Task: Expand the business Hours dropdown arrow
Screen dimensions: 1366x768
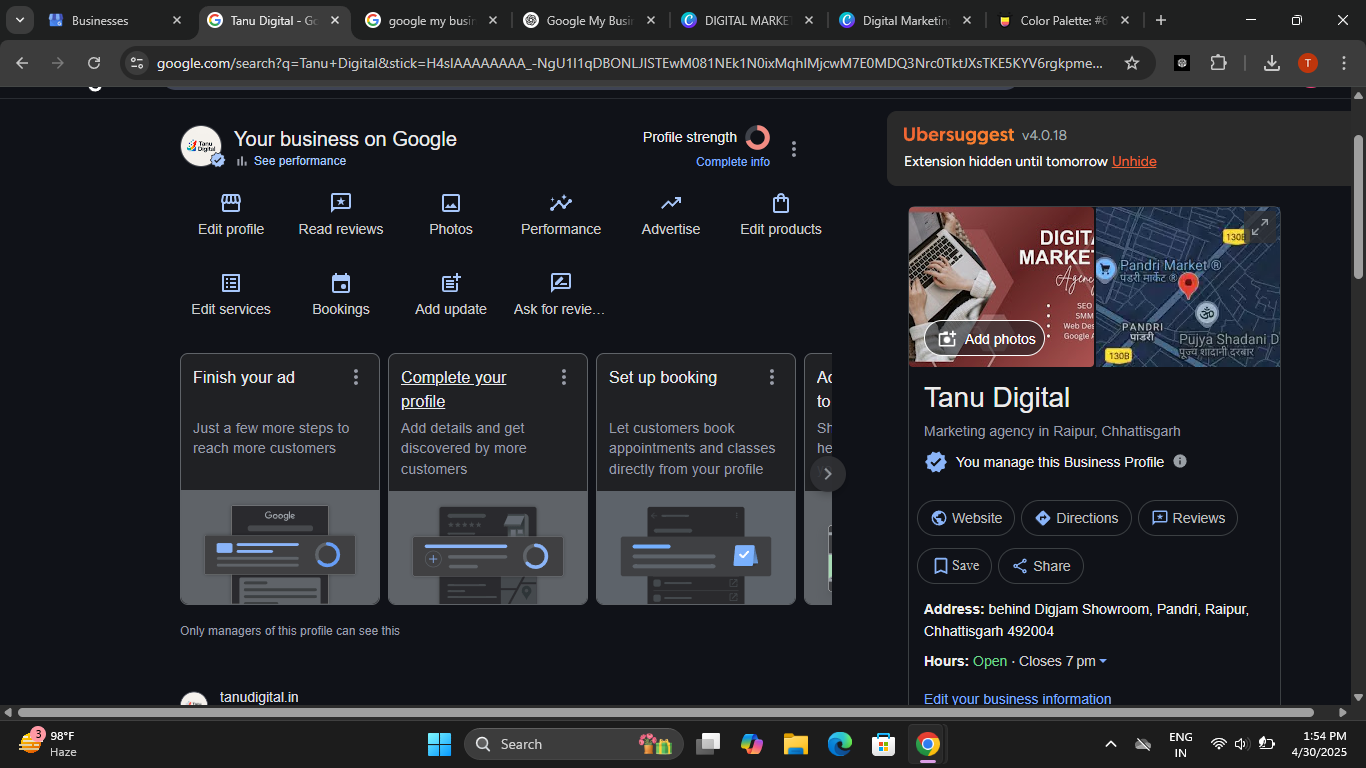Action: click(1103, 662)
